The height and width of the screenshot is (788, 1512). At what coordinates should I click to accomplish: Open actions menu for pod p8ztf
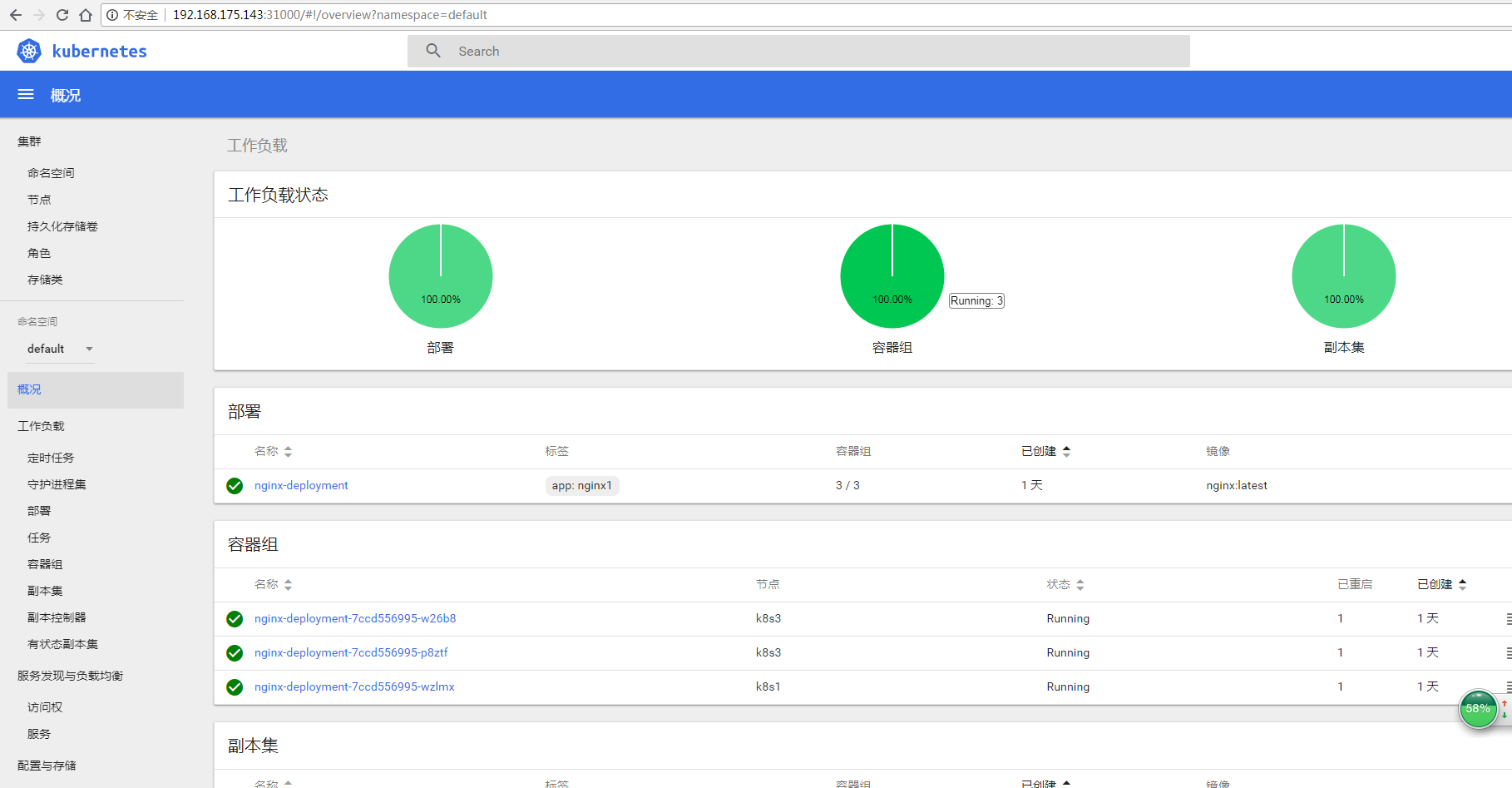1508,652
